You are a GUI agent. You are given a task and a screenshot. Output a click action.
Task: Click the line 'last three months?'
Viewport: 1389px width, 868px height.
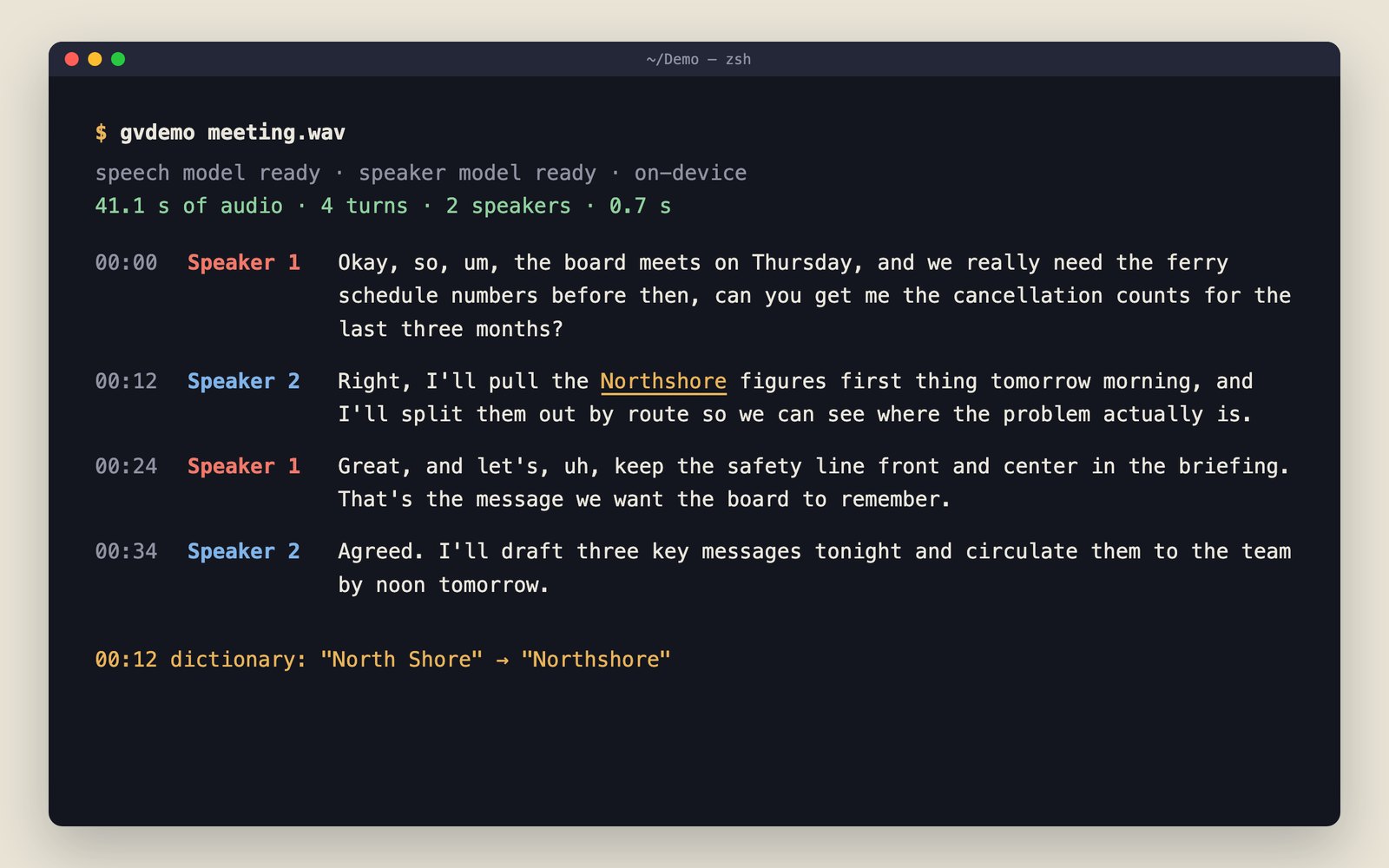click(x=451, y=329)
